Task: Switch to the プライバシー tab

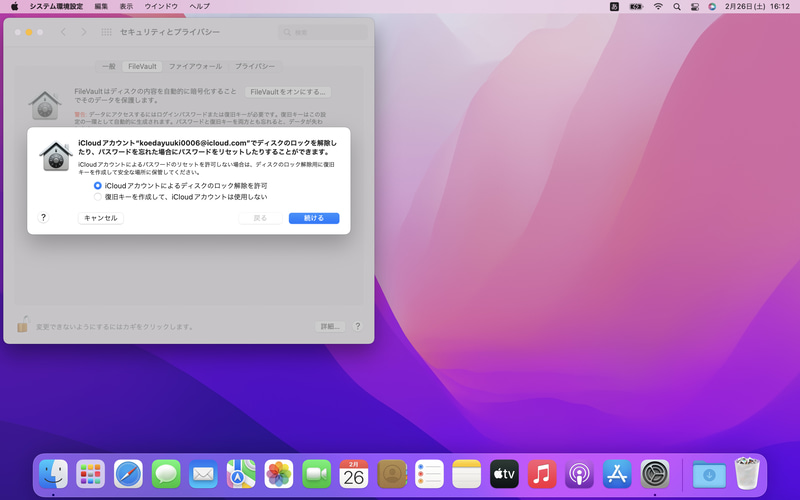Action: 255,66
